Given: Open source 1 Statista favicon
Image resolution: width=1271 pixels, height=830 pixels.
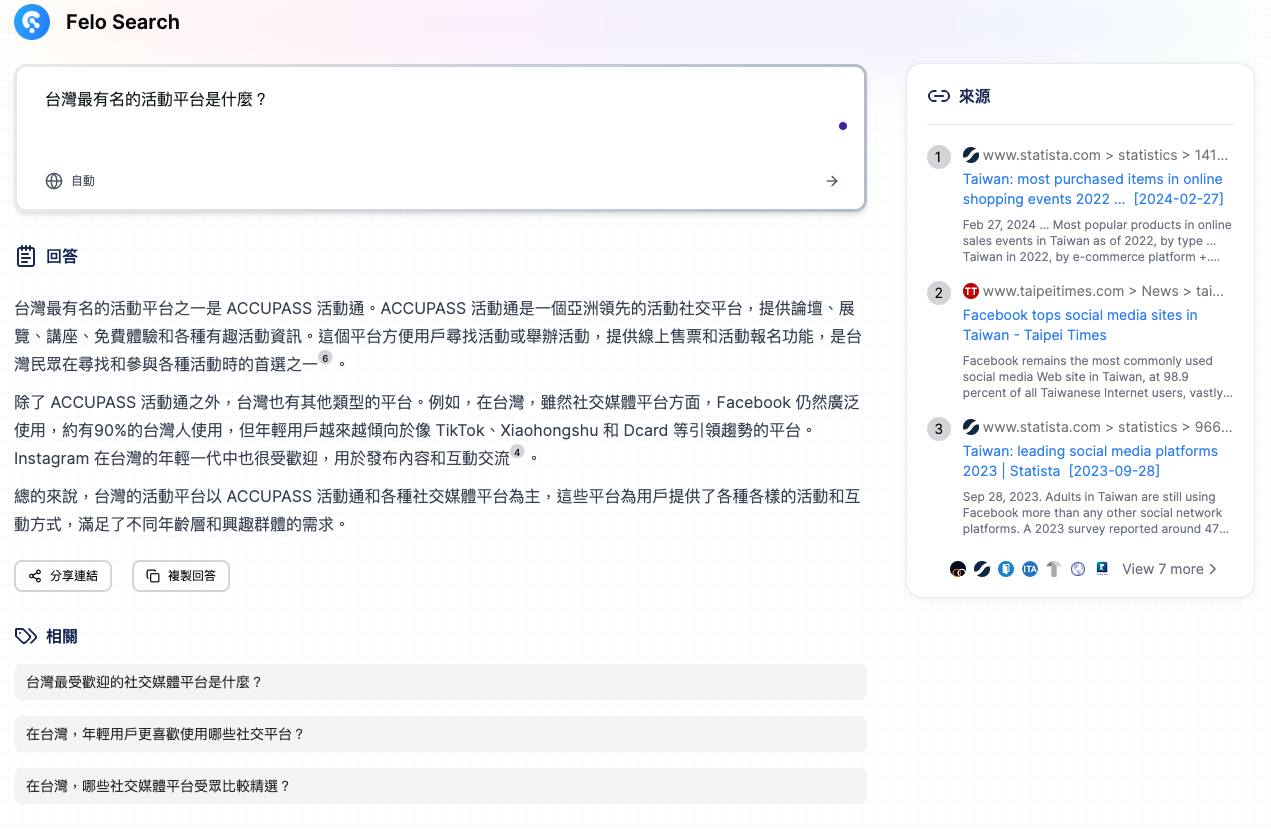Looking at the screenshot, I should pos(971,155).
